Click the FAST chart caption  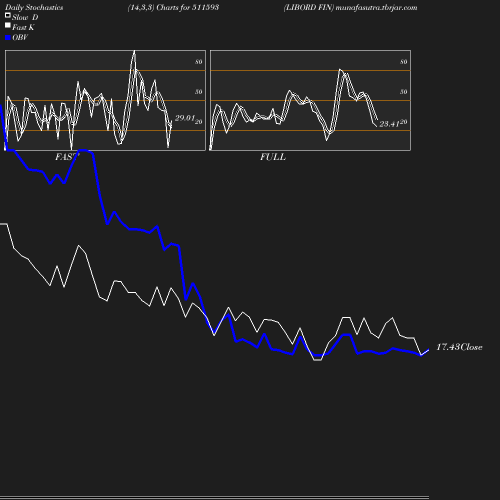[x=67, y=157]
